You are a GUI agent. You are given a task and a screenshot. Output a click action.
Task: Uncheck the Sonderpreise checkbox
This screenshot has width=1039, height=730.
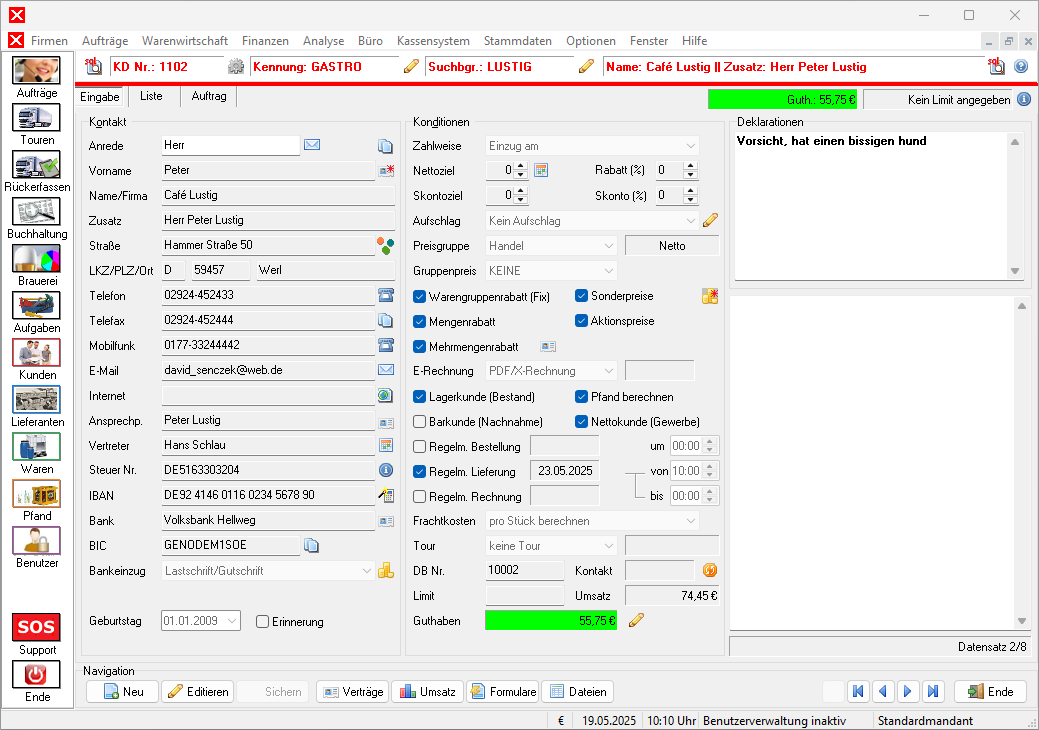(582, 296)
